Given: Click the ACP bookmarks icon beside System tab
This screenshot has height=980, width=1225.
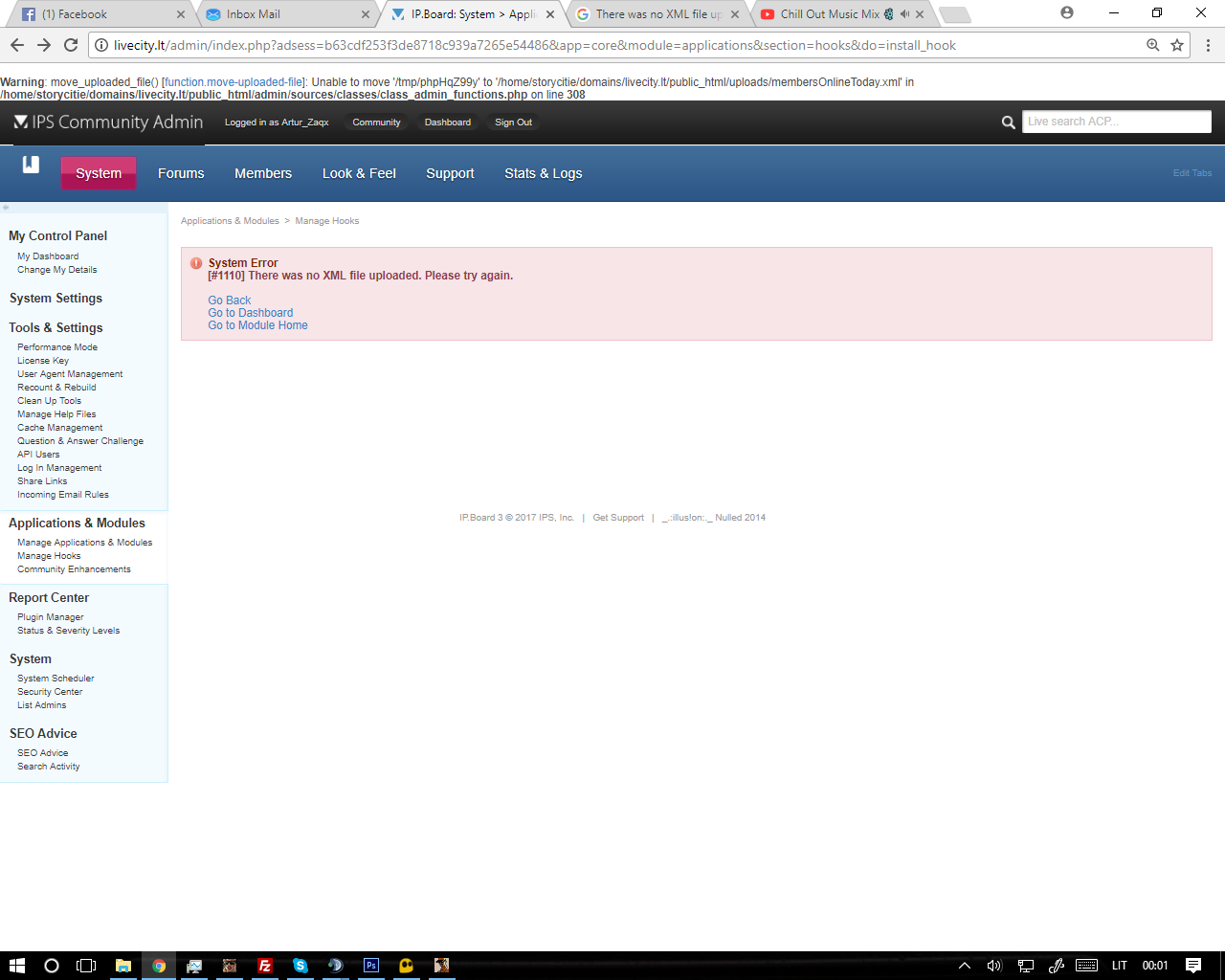Looking at the screenshot, I should [31, 165].
